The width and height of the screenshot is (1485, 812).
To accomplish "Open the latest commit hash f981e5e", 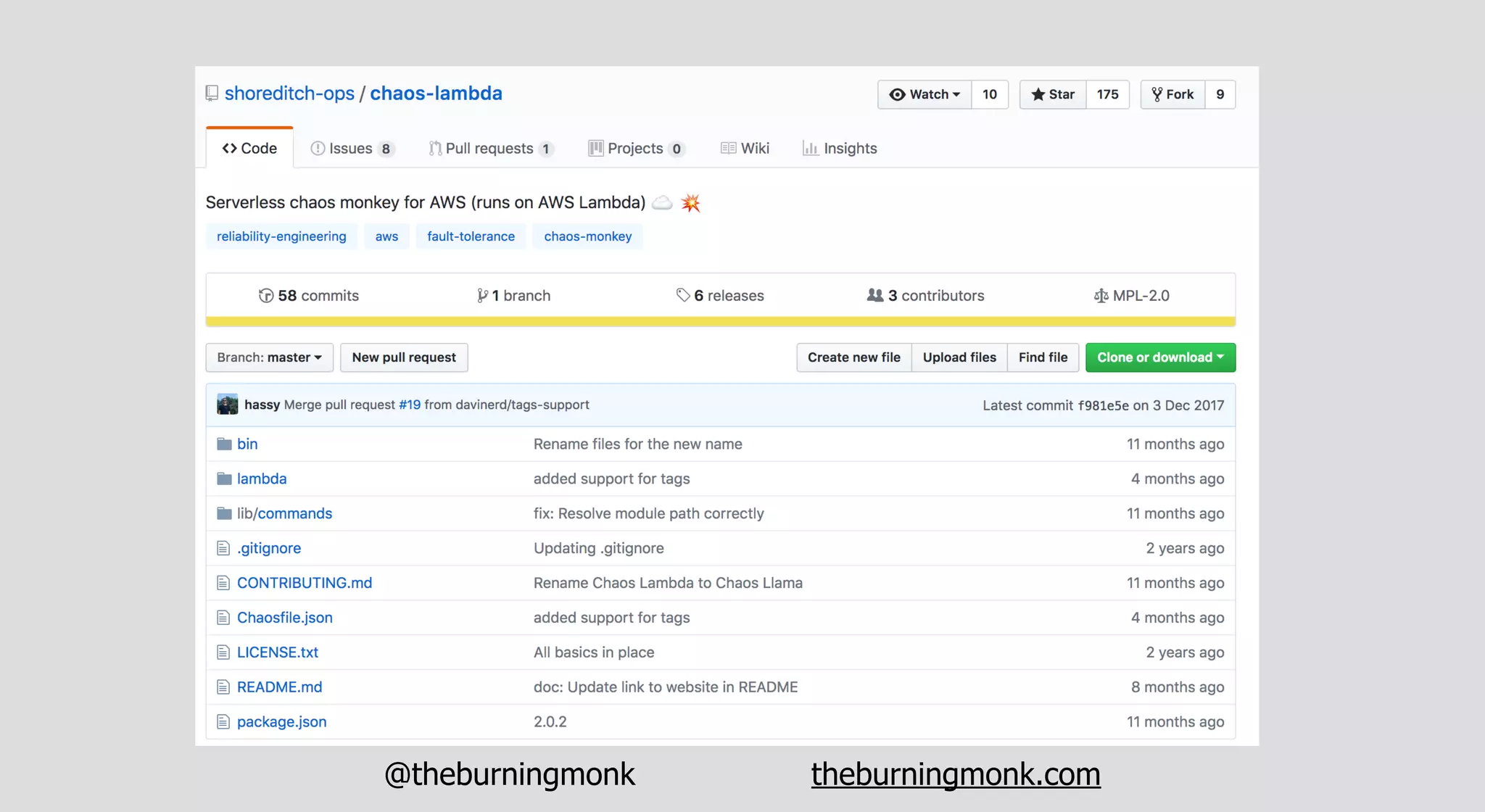I will (x=1103, y=405).
